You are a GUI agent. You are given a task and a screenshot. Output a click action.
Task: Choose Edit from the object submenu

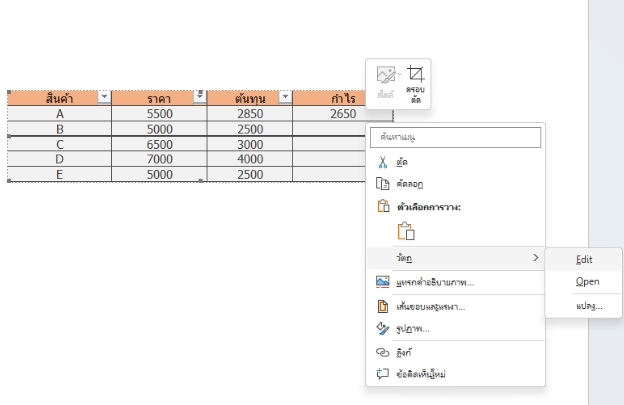click(x=584, y=259)
